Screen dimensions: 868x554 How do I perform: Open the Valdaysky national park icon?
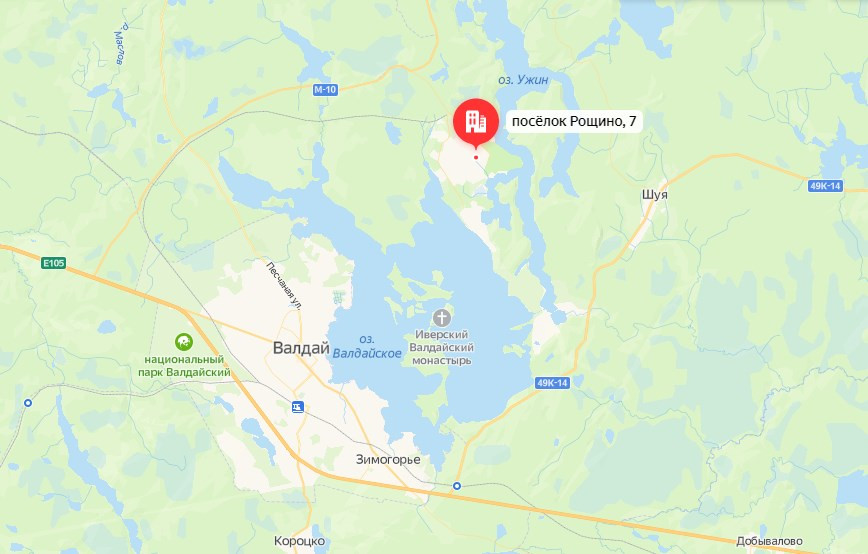[x=184, y=342]
